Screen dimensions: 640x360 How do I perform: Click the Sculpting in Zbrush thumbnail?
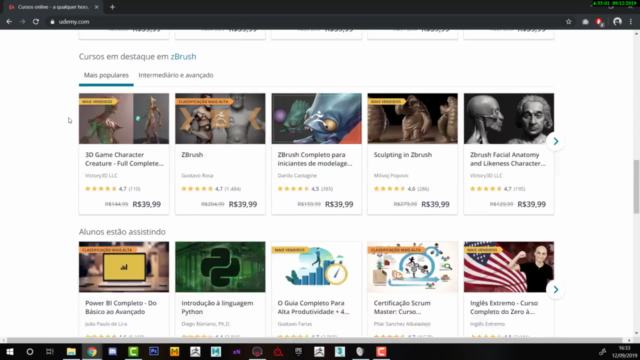412,118
